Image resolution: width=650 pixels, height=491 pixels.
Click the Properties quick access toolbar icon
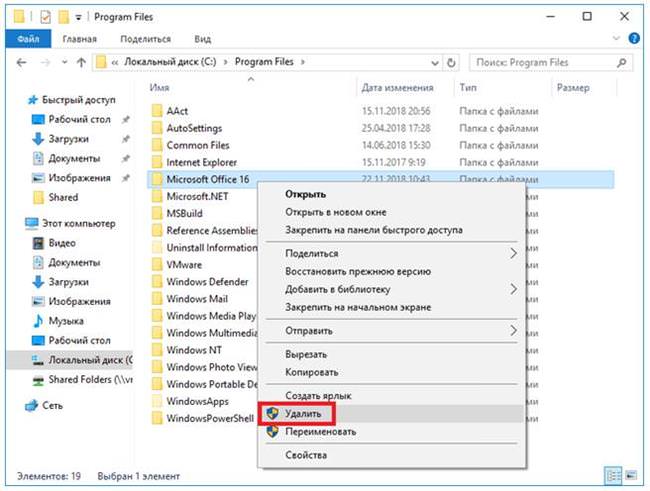coord(45,17)
